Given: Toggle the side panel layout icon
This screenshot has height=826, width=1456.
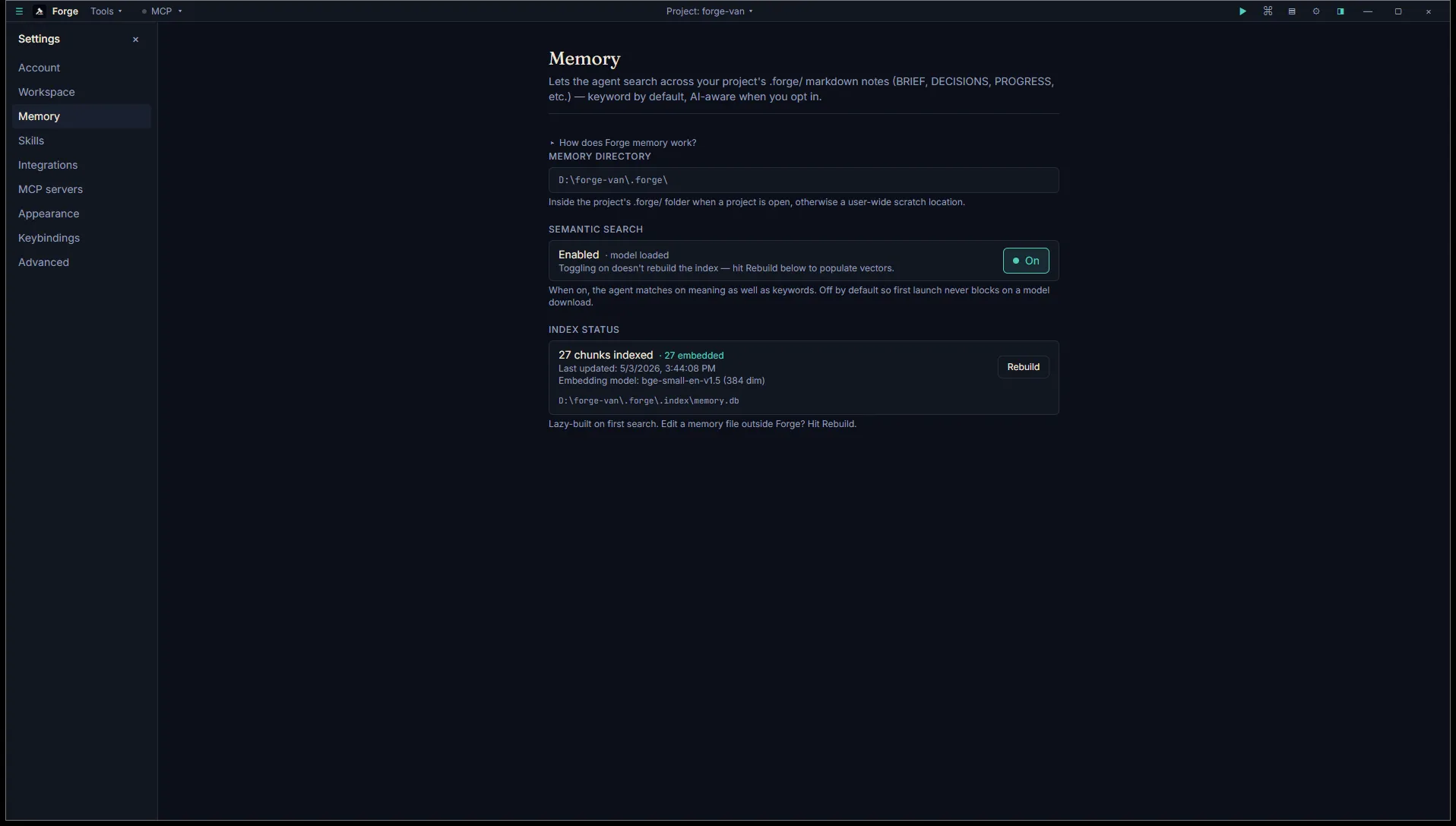Looking at the screenshot, I should [x=1340, y=11].
